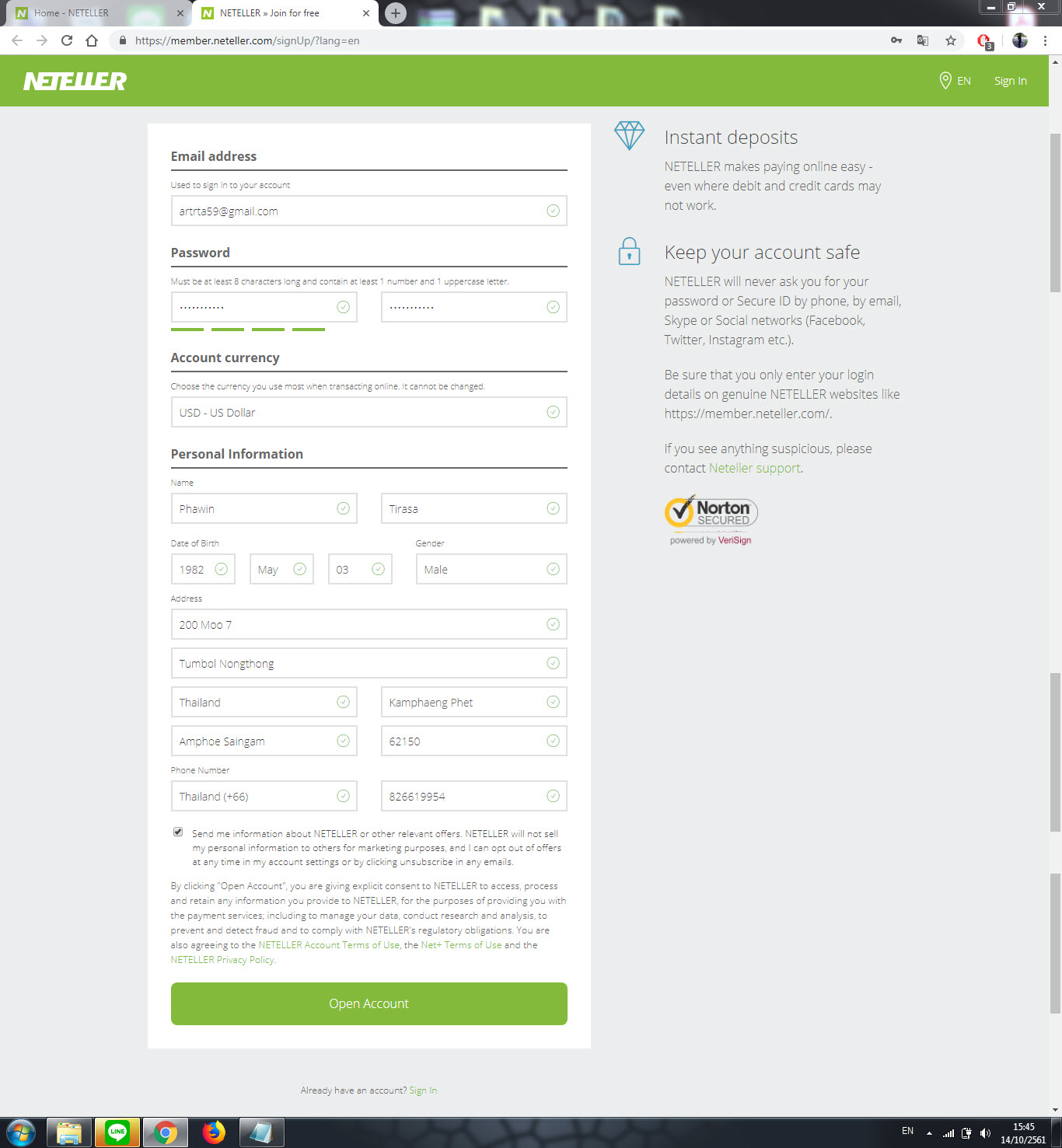Open Chrome three-dot menu
The image size is (1062, 1148).
[x=1046, y=40]
